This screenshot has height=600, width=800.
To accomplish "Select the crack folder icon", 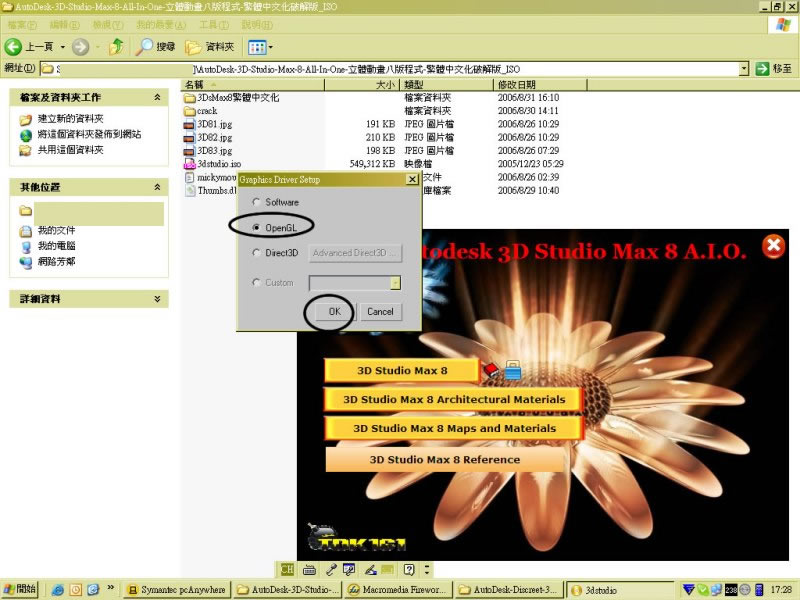I will pos(190,111).
